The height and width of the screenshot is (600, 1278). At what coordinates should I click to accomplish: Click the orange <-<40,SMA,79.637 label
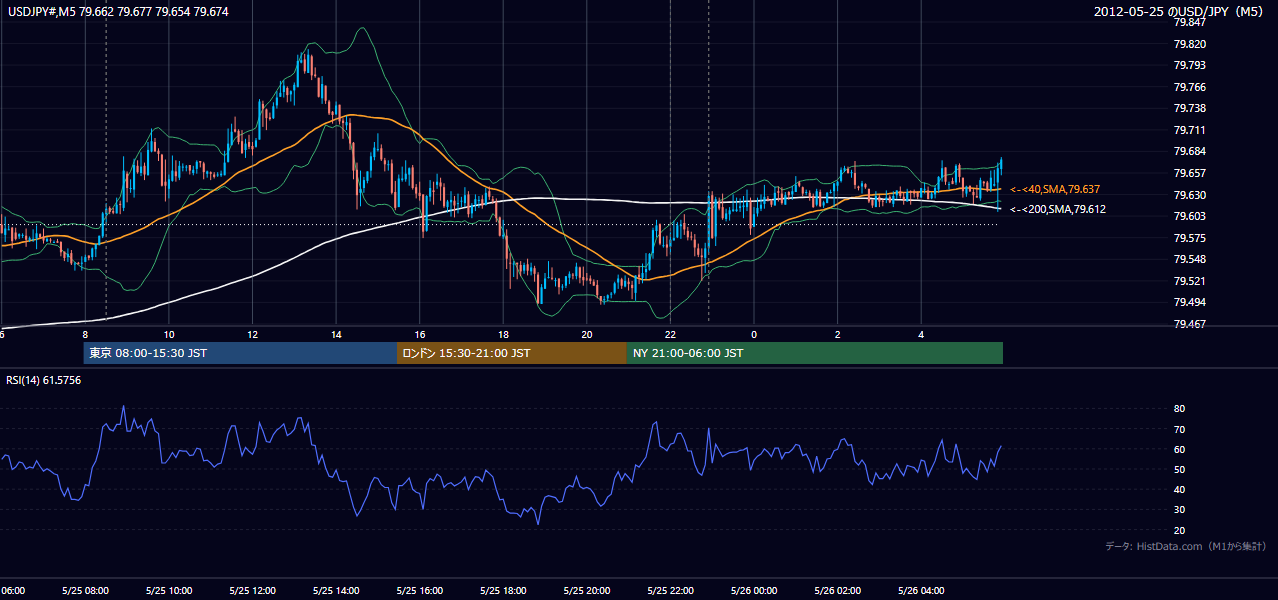tap(1055, 189)
